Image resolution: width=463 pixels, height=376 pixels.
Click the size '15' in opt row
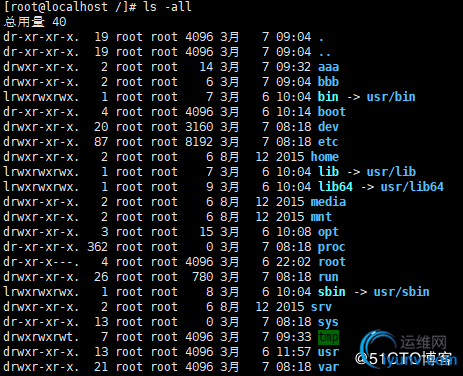pyautogui.click(x=206, y=232)
